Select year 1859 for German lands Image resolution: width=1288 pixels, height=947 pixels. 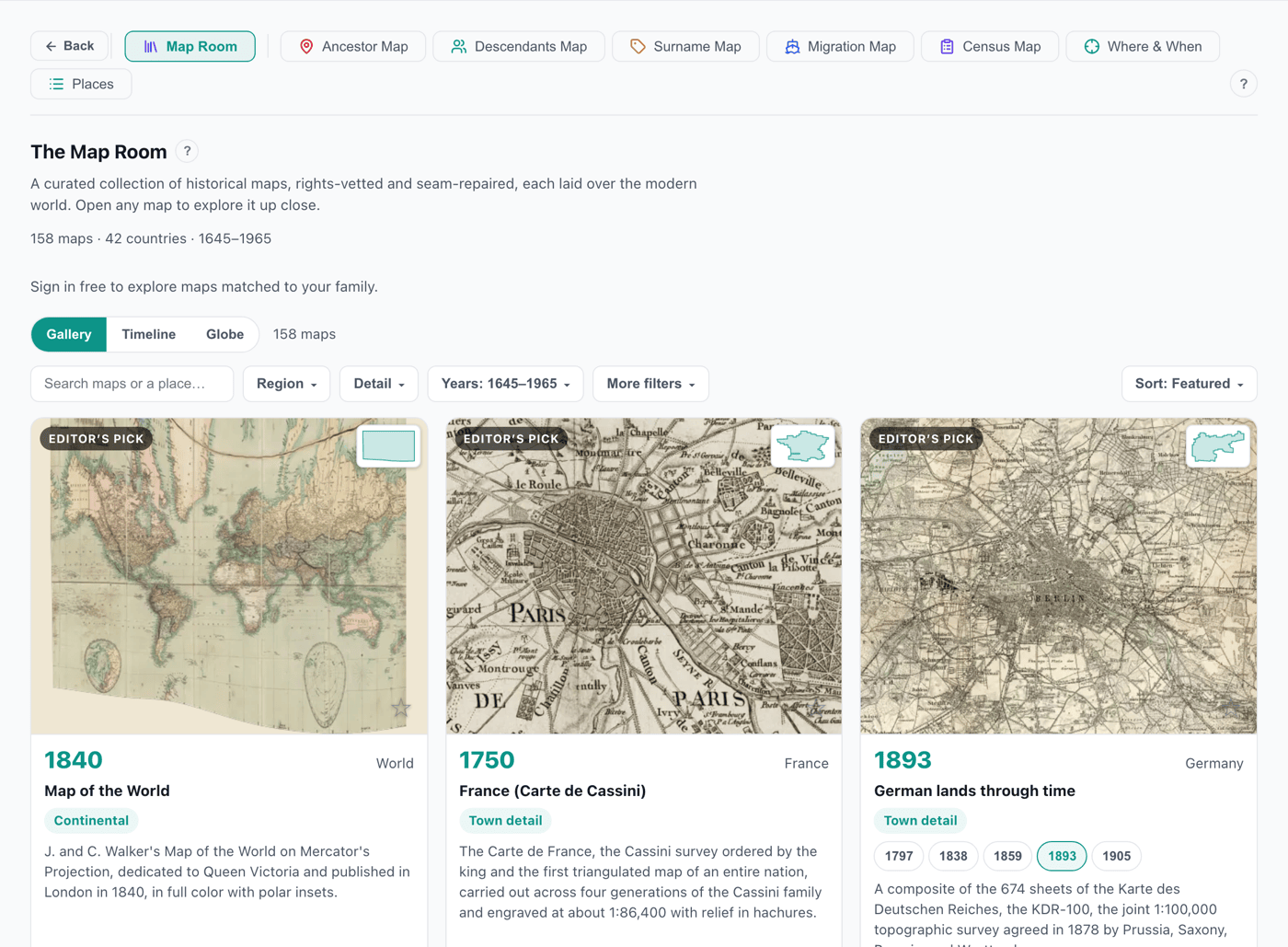click(x=1007, y=856)
